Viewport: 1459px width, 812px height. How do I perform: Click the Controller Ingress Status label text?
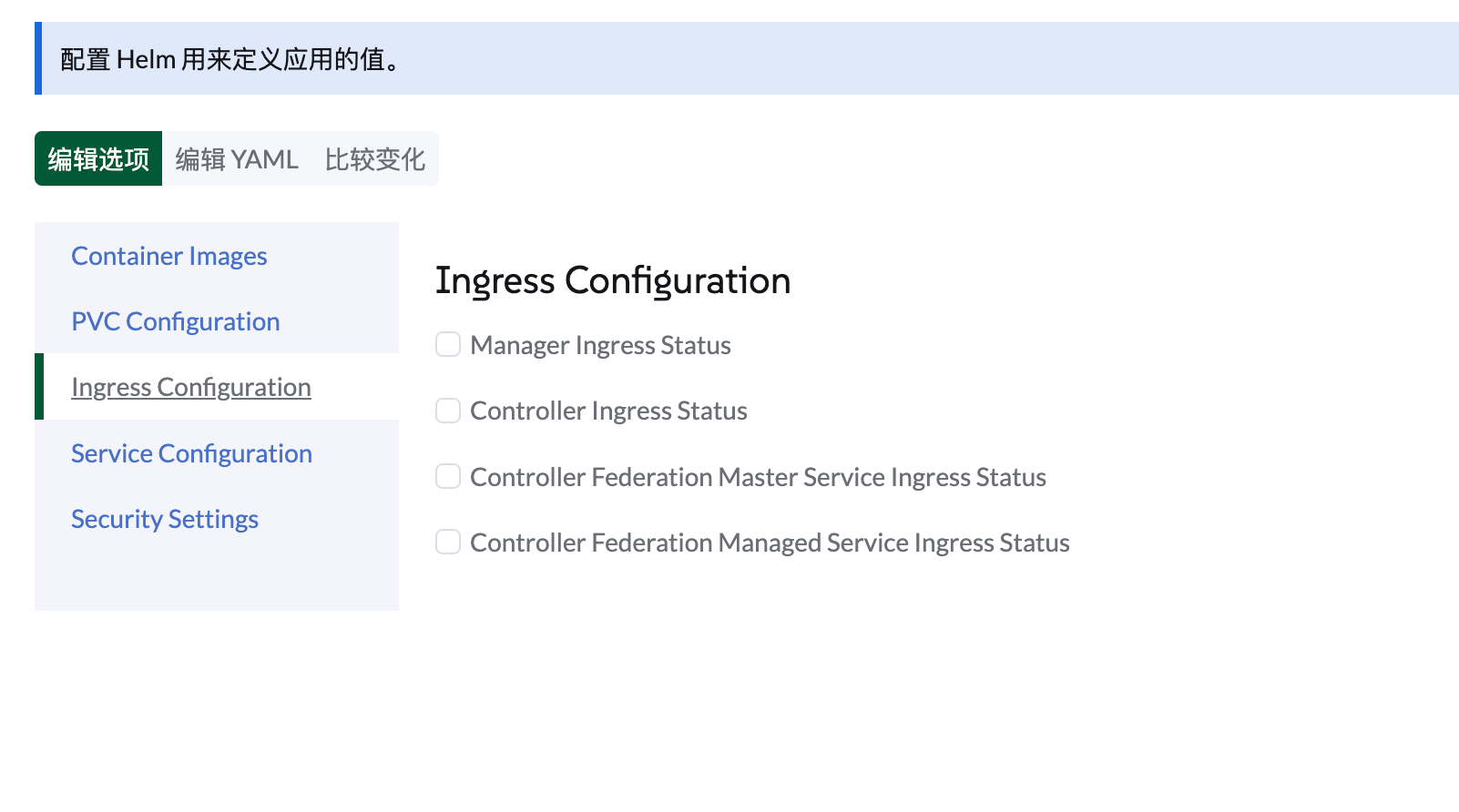click(x=608, y=411)
